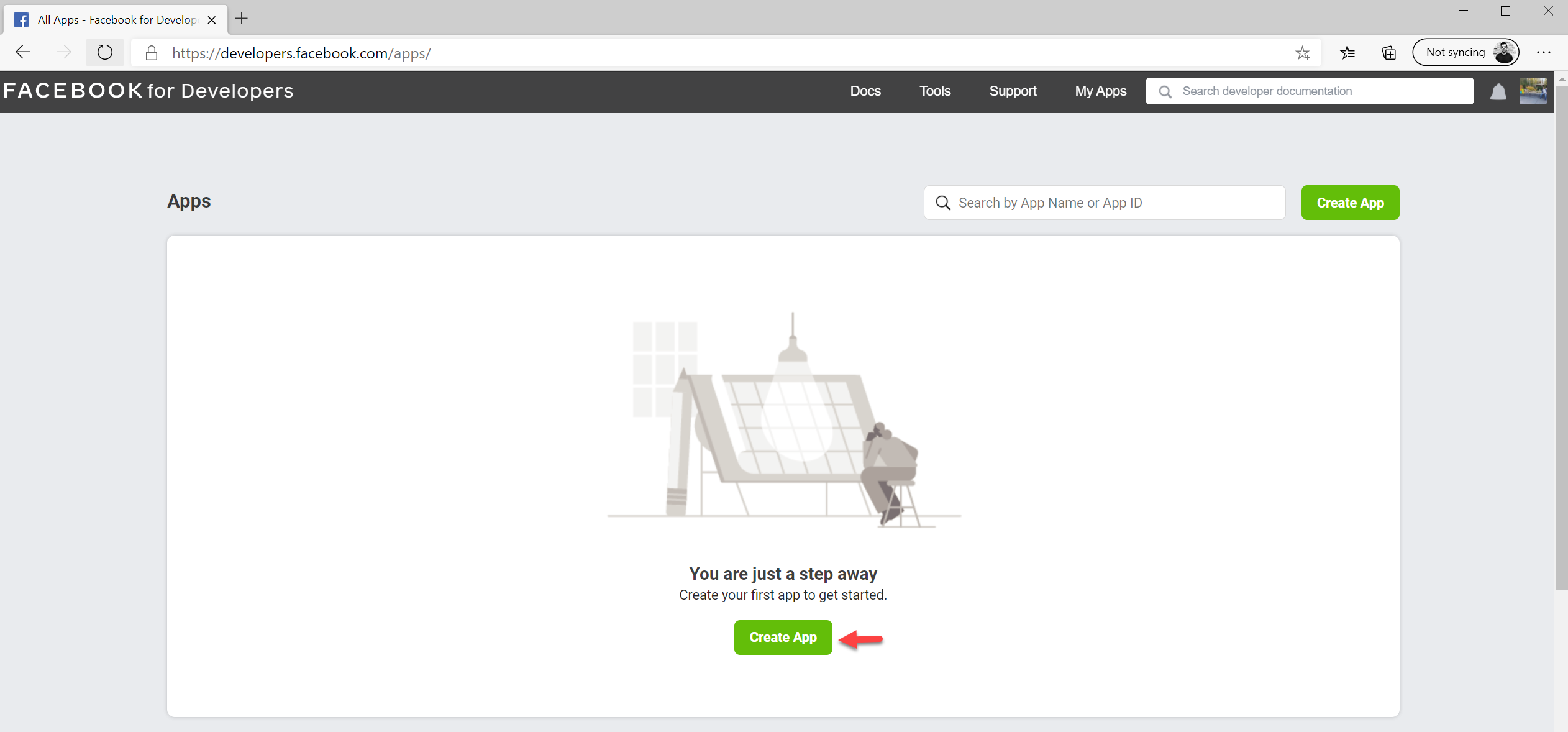1568x732 pixels.
Task: Click the 'Apps' page heading
Action: pyautogui.click(x=189, y=201)
